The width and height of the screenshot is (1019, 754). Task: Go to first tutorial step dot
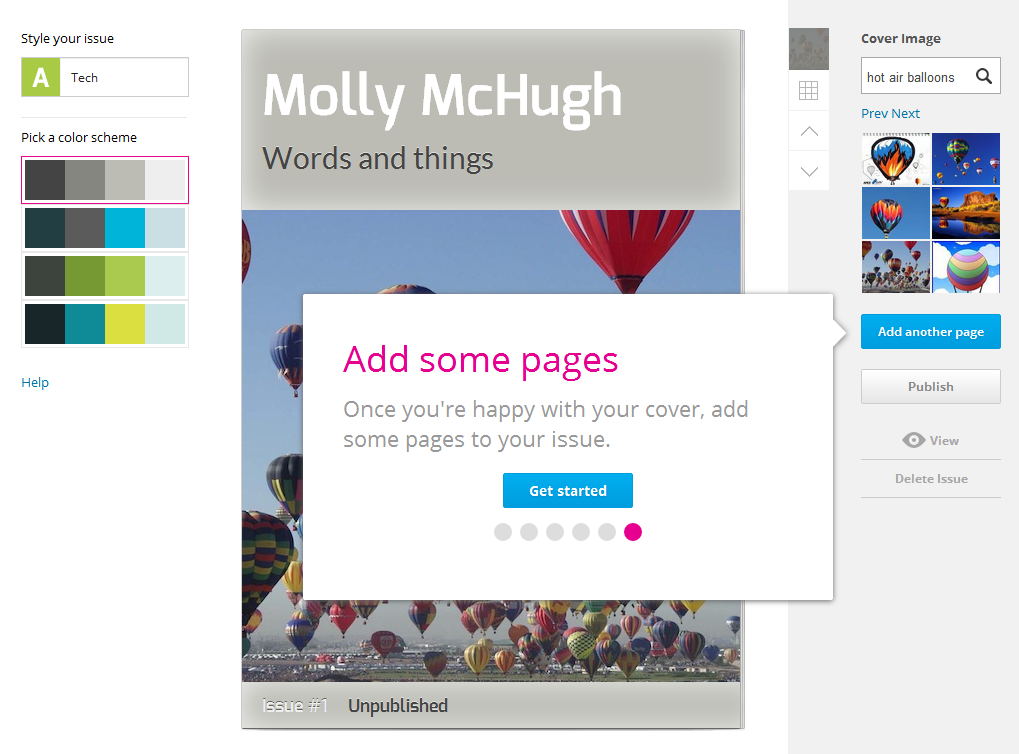pos(503,532)
